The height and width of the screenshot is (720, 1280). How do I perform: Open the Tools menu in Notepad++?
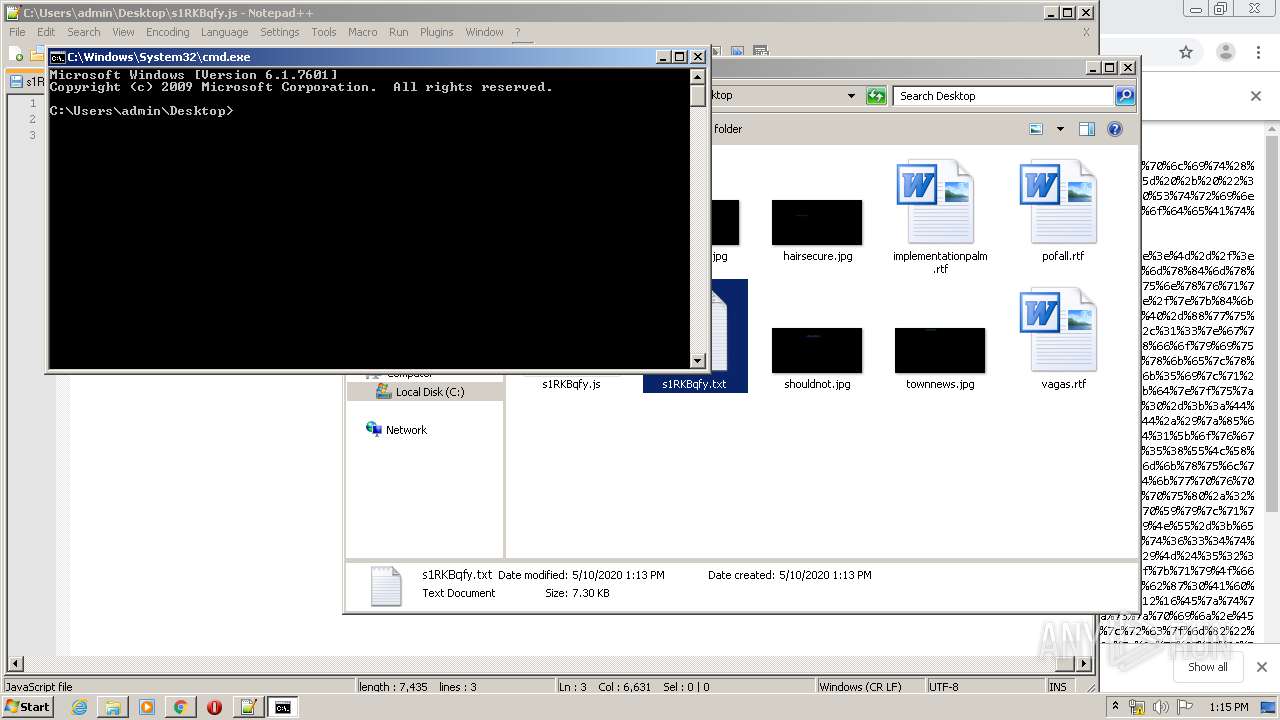click(x=324, y=32)
